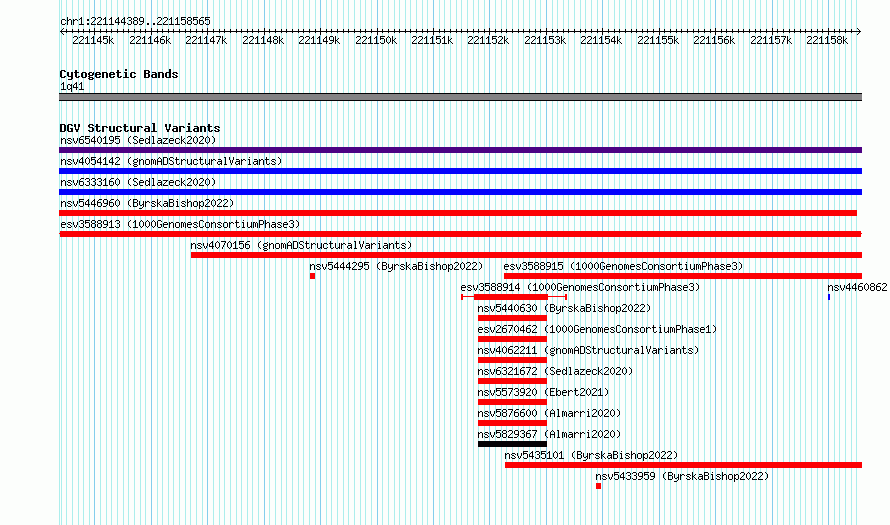Click the 221158k ruler tick label
This screenshot has width=890, height=525.
coord(827,40)
